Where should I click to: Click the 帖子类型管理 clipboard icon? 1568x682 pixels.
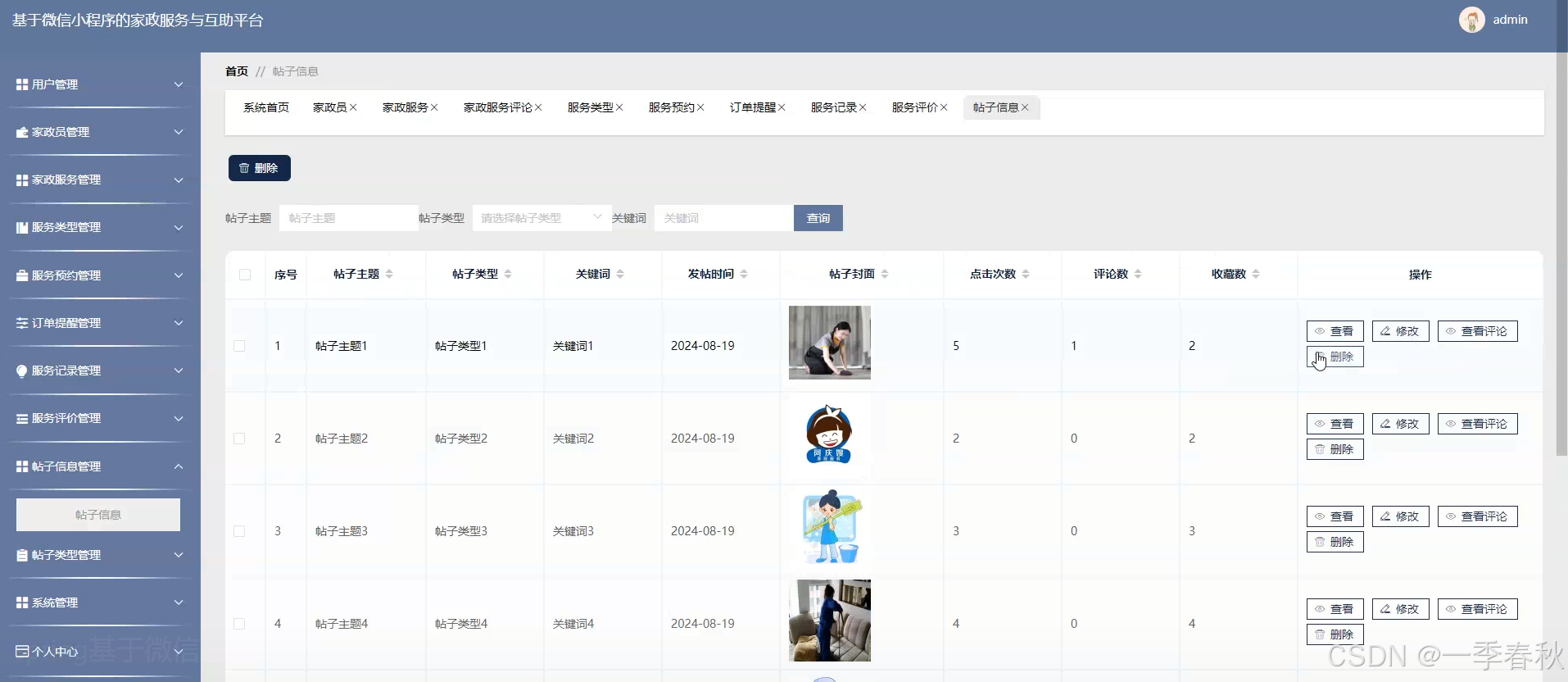coord(22,555)
